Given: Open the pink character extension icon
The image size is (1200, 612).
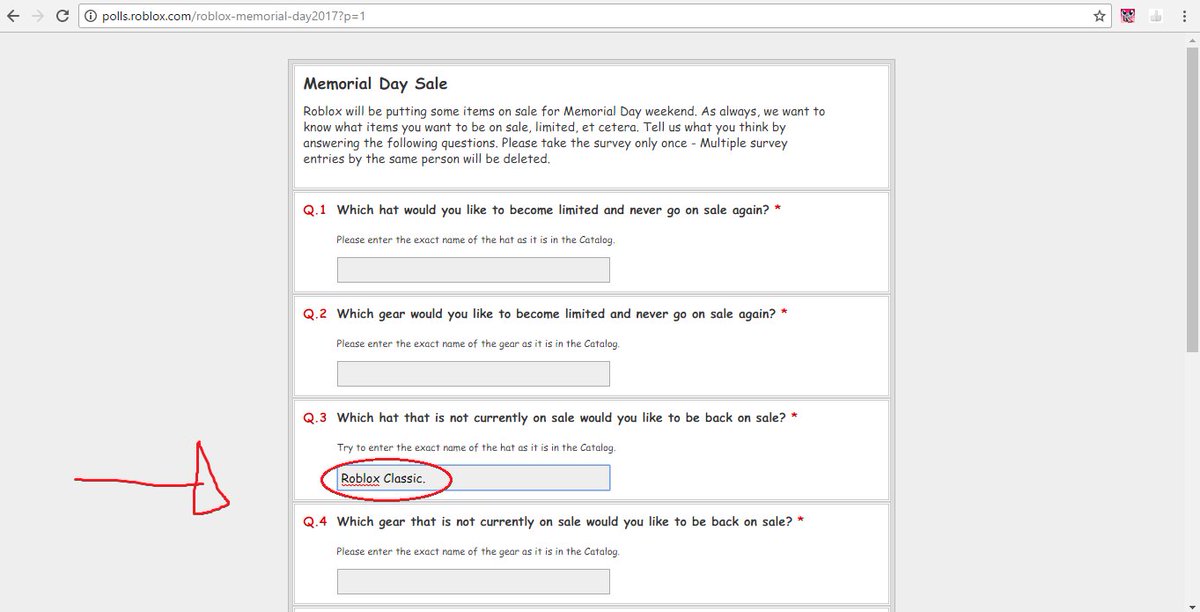Looking at the screenshot, I should [1128, 16].
